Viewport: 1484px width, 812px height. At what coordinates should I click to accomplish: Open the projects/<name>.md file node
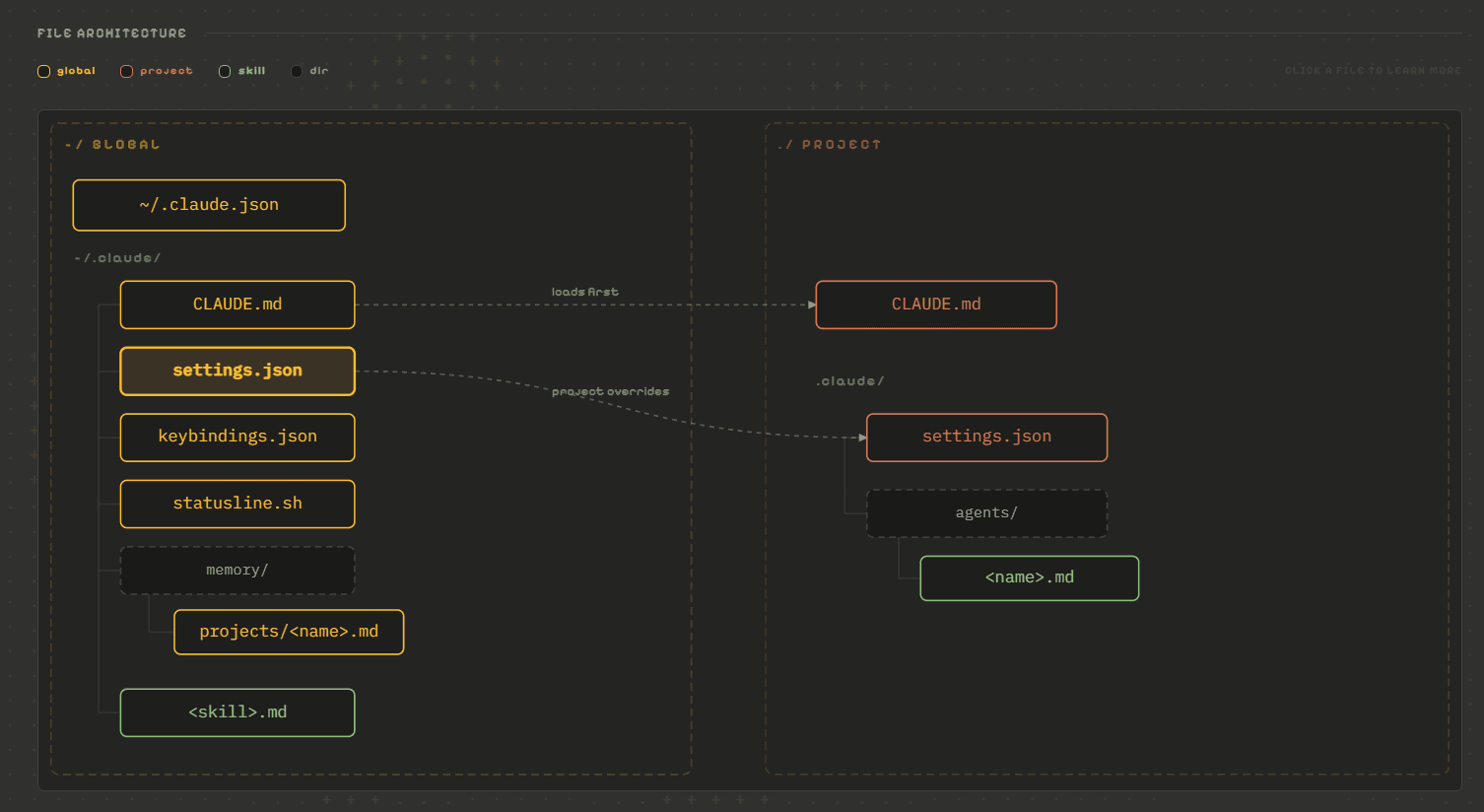pyautogui.click(x=289, y=632)
